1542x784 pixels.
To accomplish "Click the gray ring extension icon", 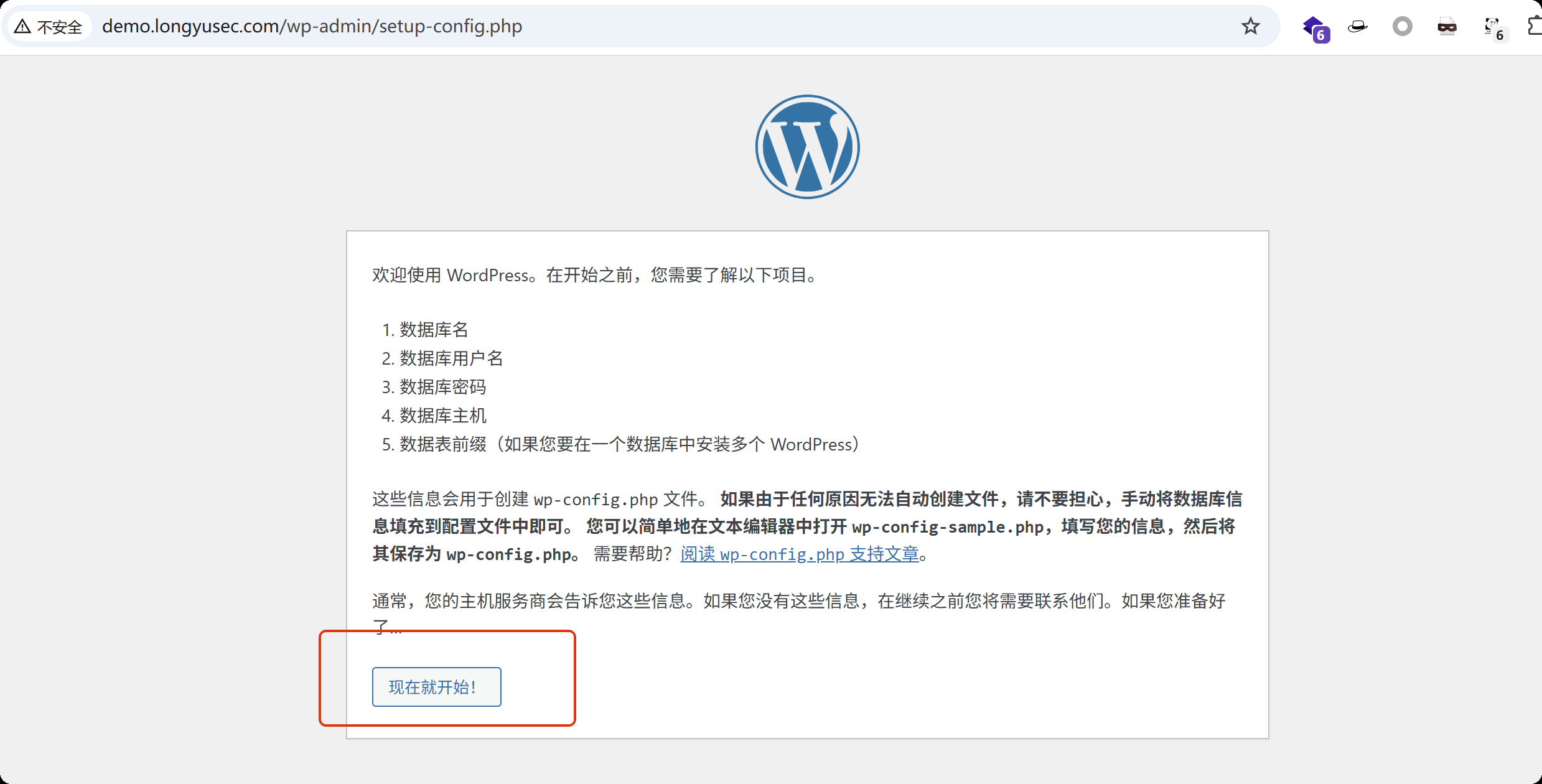I will pos(1402,26).
